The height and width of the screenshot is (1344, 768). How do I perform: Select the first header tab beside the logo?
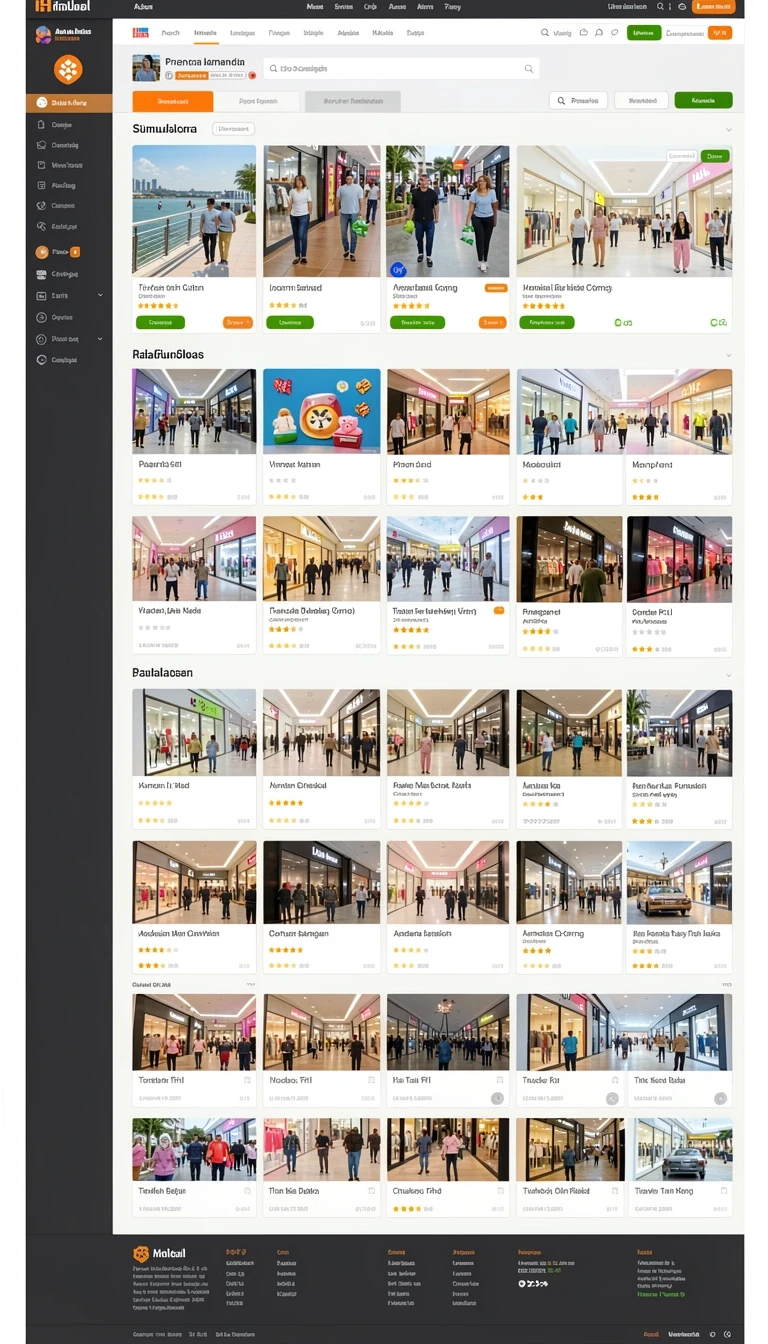pyautogui.click(x=171, y=33)
